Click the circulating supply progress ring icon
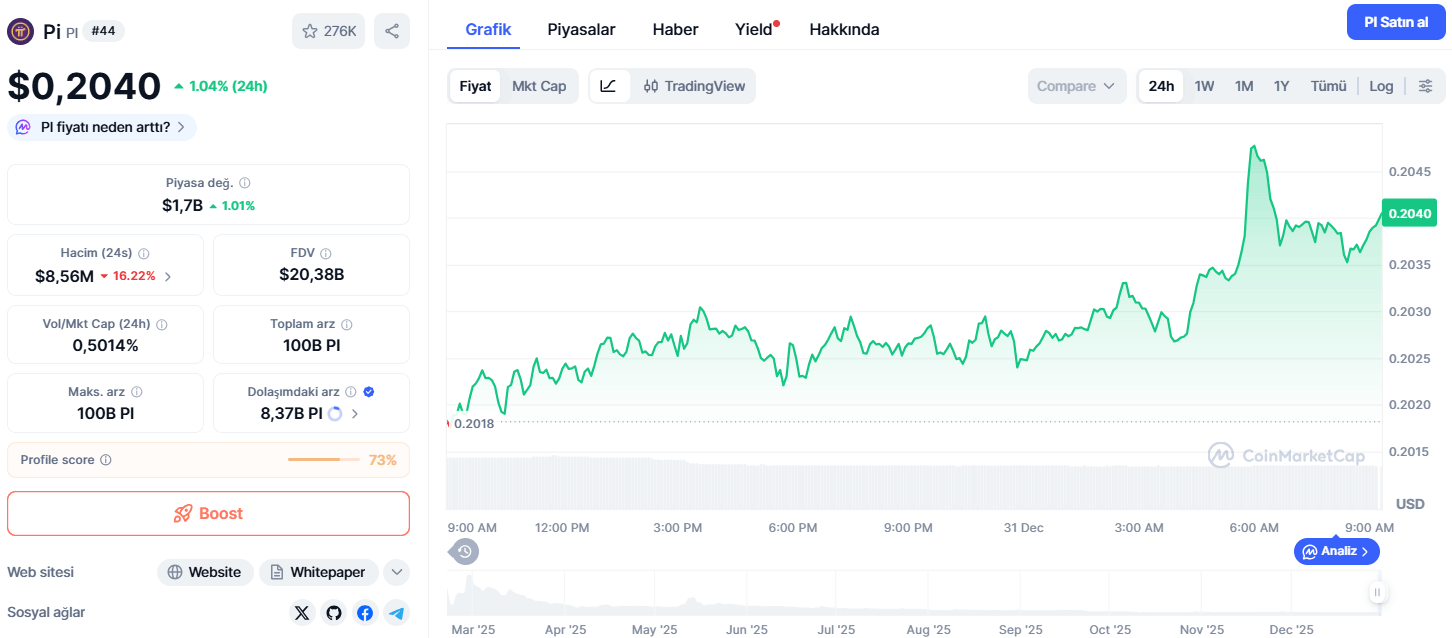Screen dimensions: 1452x638 pos(335,413)
